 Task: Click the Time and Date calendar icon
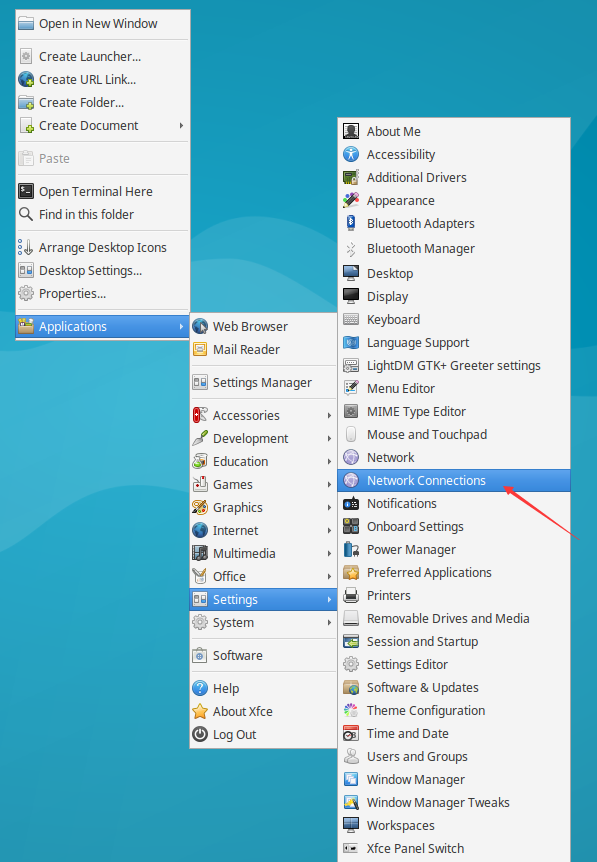351,733
